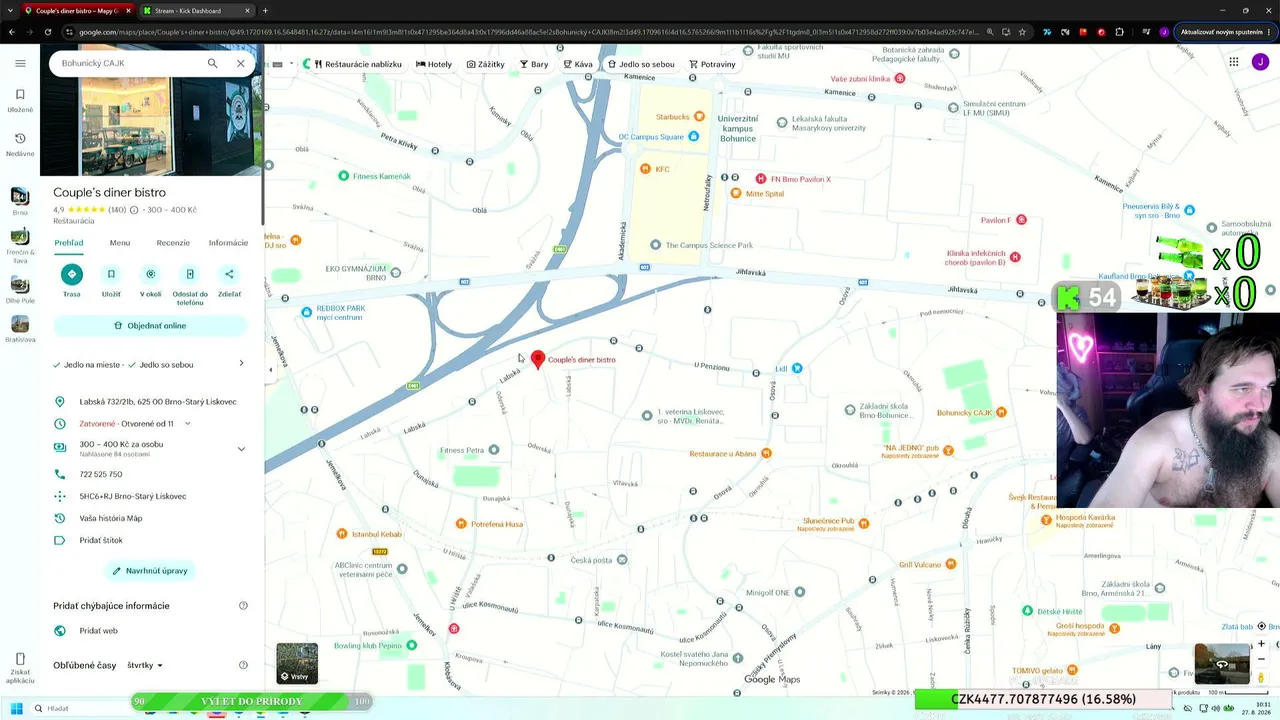Click Získať aplikáciu in the sidebar

click(20, 668)
